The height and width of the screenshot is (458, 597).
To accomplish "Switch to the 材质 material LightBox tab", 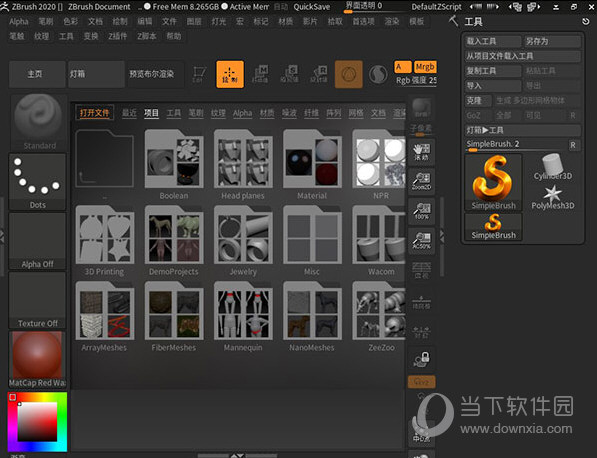I will point(267,113).
